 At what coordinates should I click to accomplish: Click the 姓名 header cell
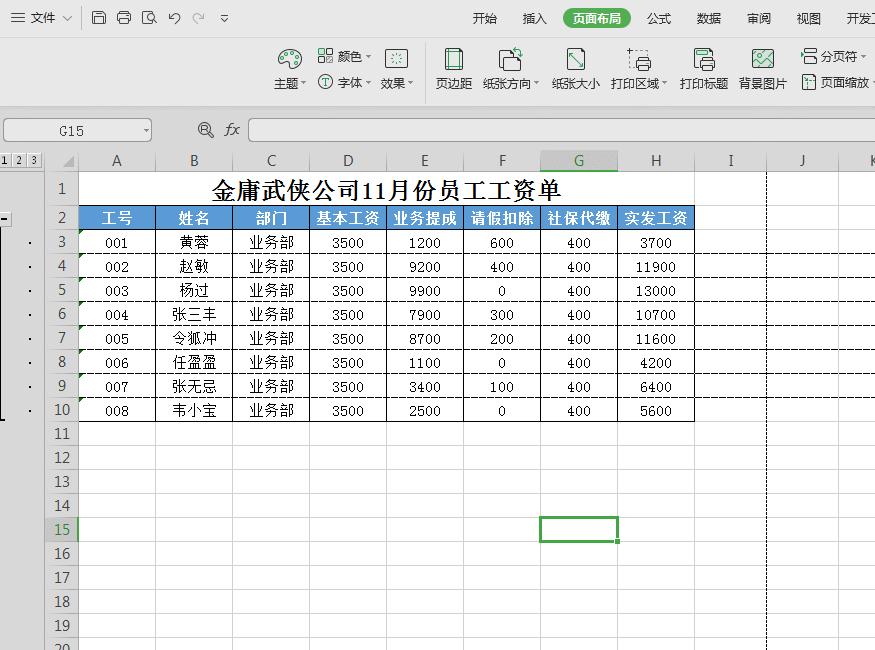pos(194,218)
